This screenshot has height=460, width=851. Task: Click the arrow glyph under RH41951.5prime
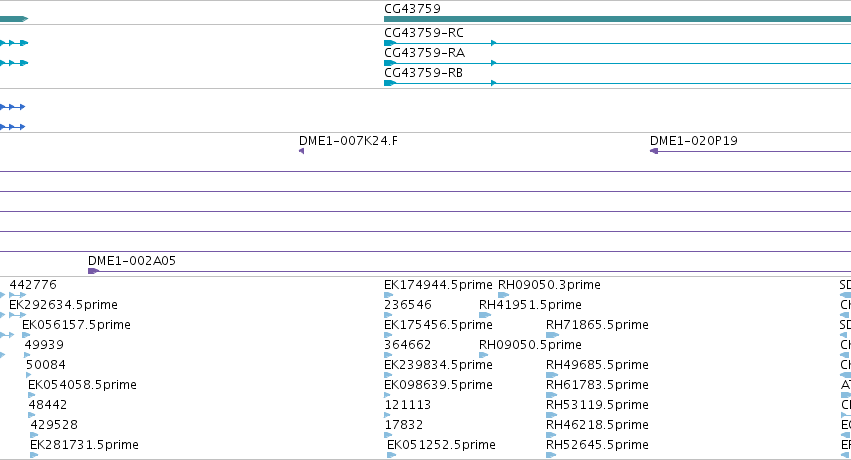coord(485,315)
